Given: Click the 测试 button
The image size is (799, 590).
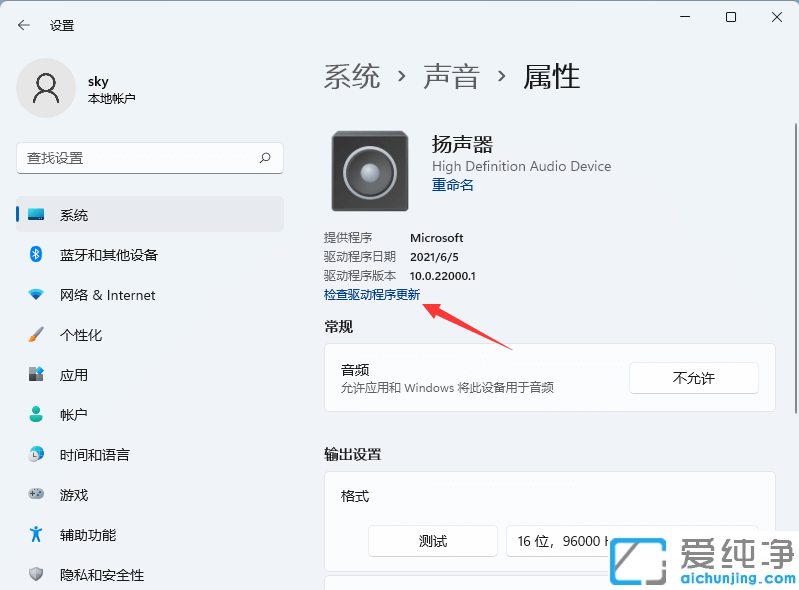Looking at the screenshot, I should 433,541.
